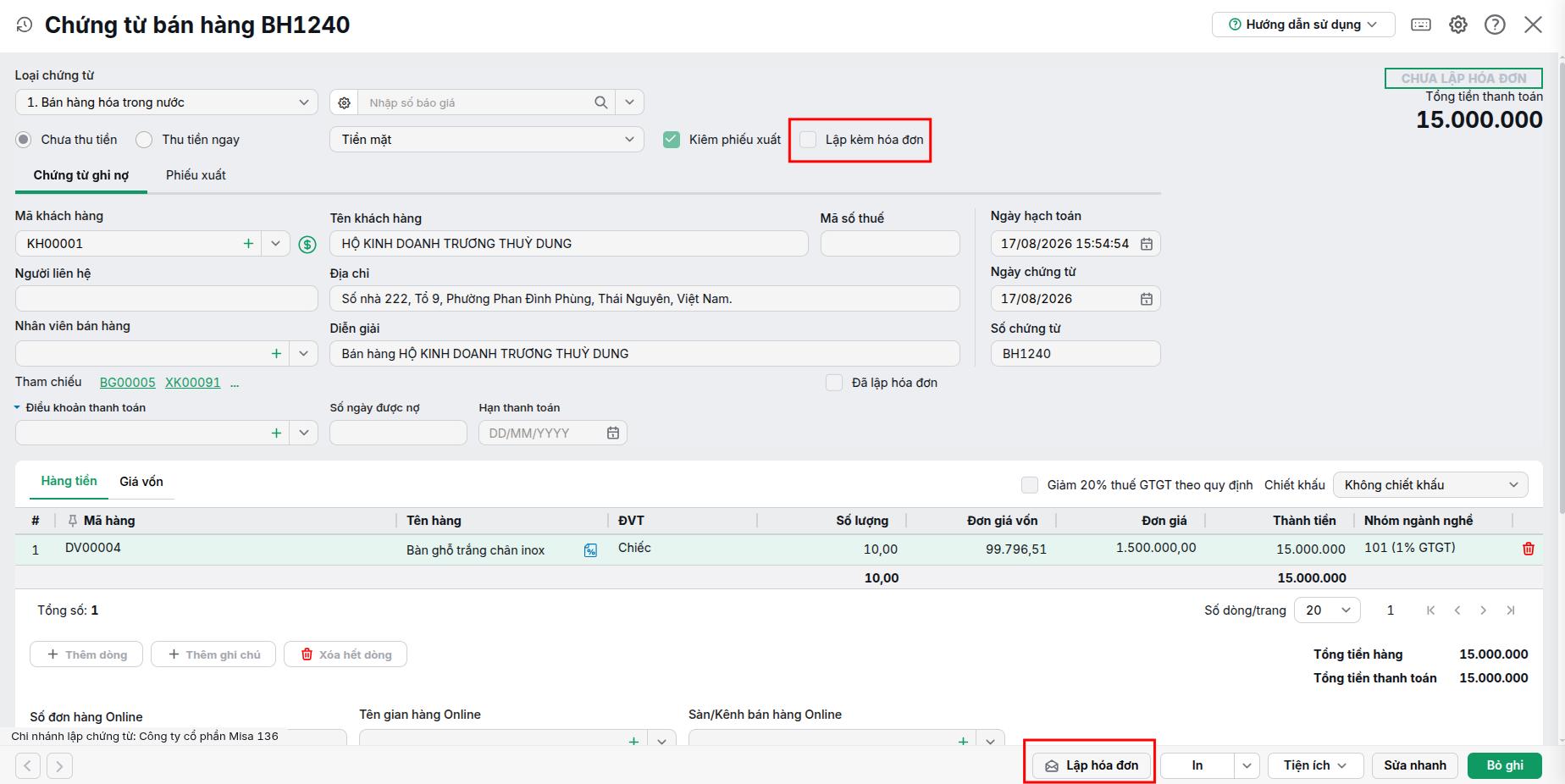Open the Loại chứng từ dropdown
Viewport: 1565px width, 784px height.
click(167, 102)
